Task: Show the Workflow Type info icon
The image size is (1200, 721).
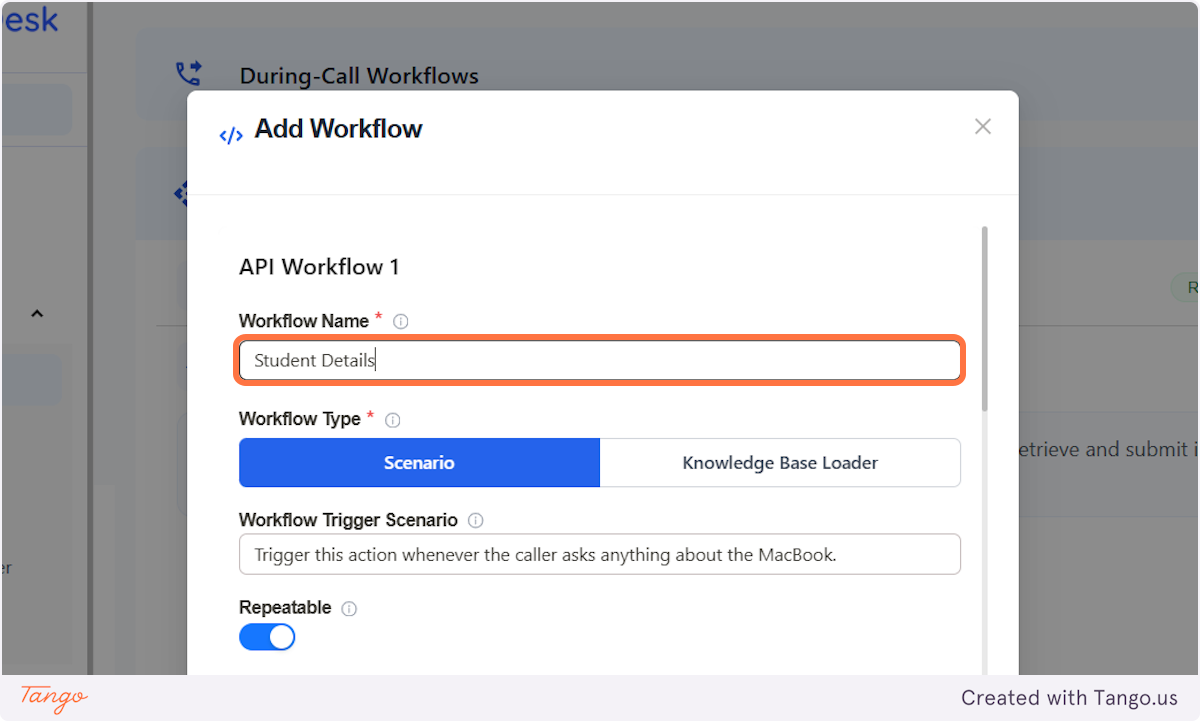Action: tap(393, 420)
